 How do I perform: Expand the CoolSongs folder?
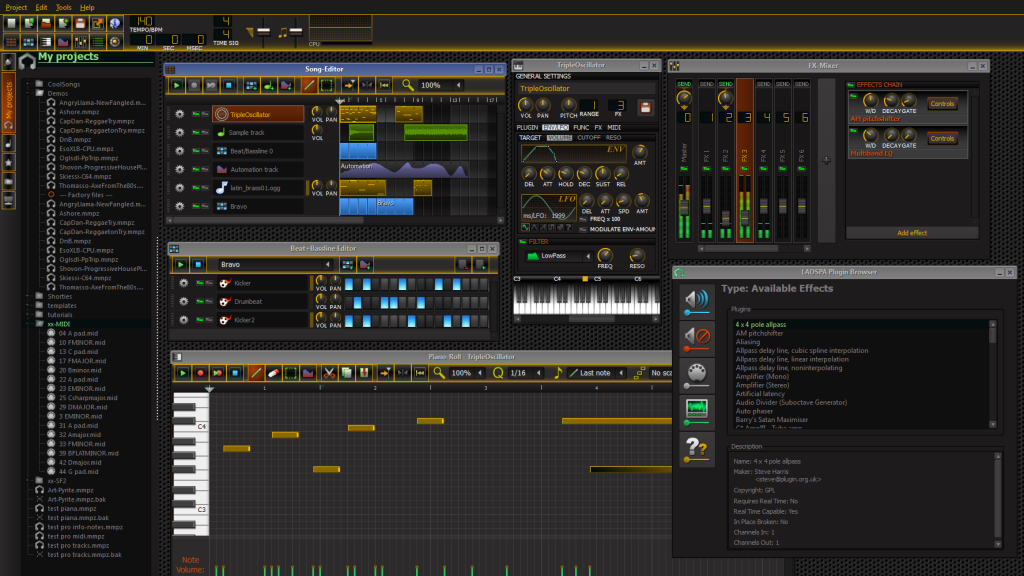[x=29, y=84]
